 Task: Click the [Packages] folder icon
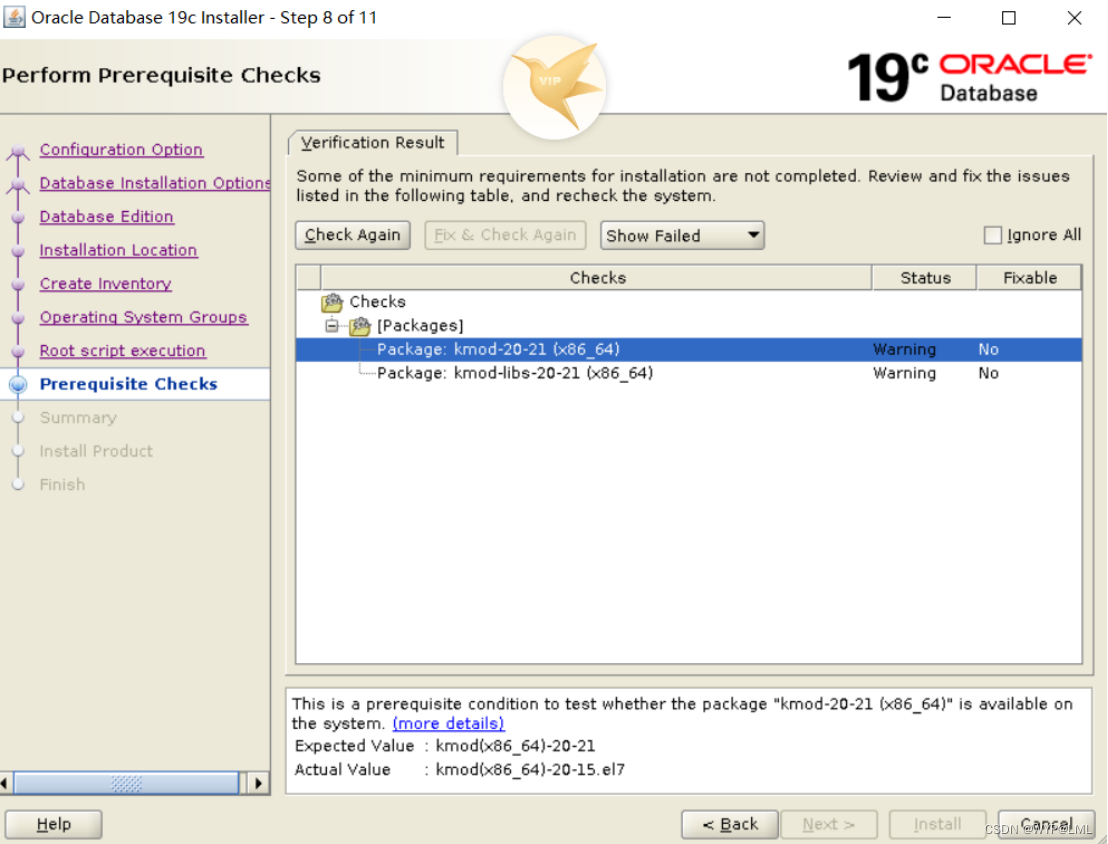(360, 326)
